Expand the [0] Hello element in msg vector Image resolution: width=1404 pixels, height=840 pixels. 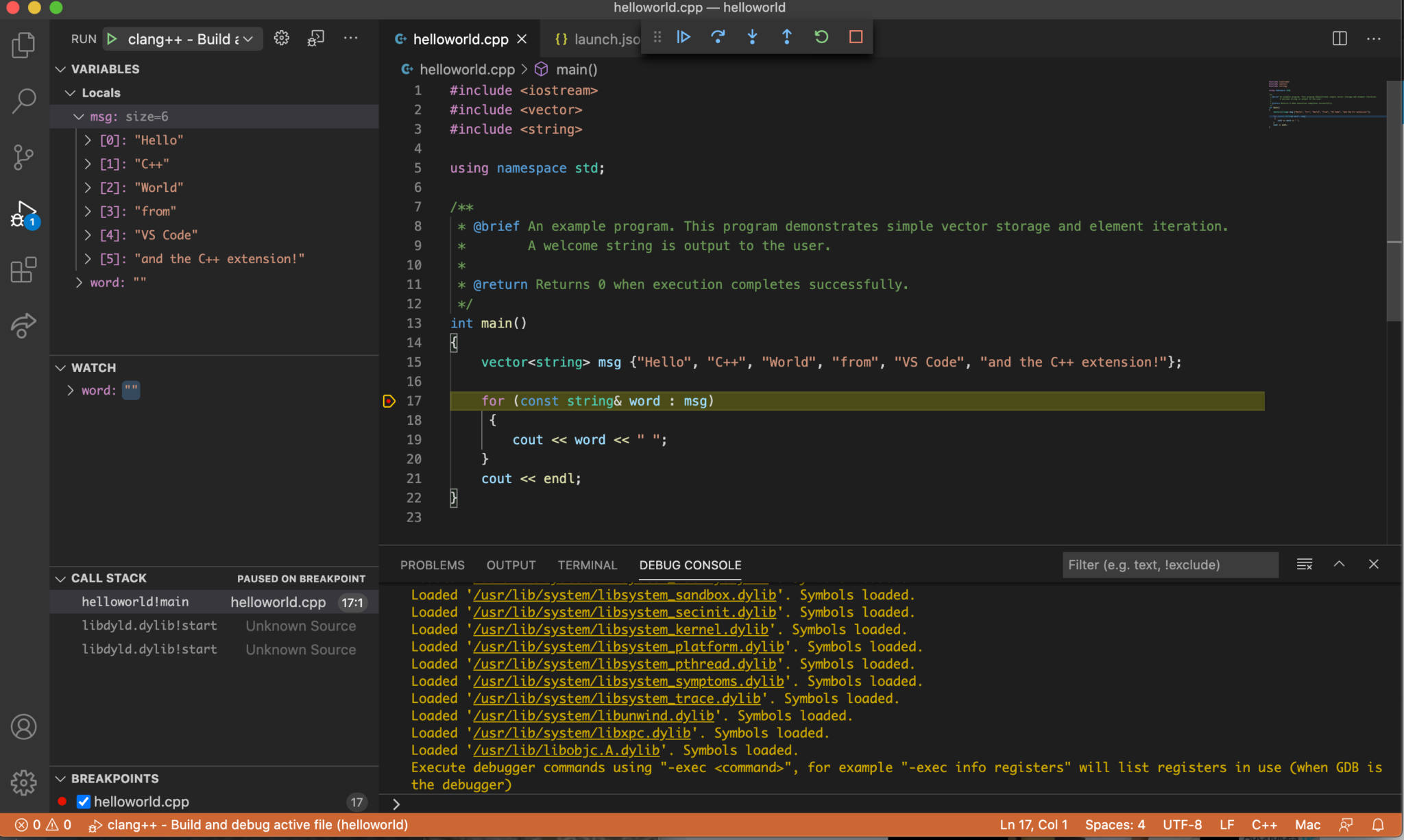click(89, 139)
